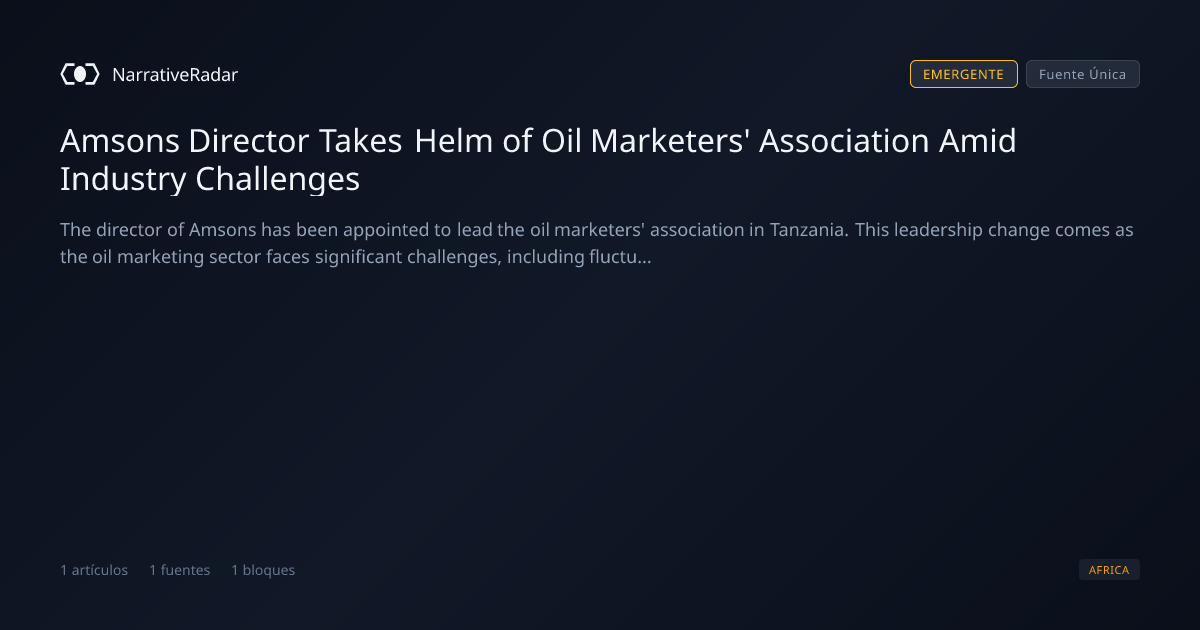
Task: Click the word 'Tanzania' in the summary
Action: (809, 230)
